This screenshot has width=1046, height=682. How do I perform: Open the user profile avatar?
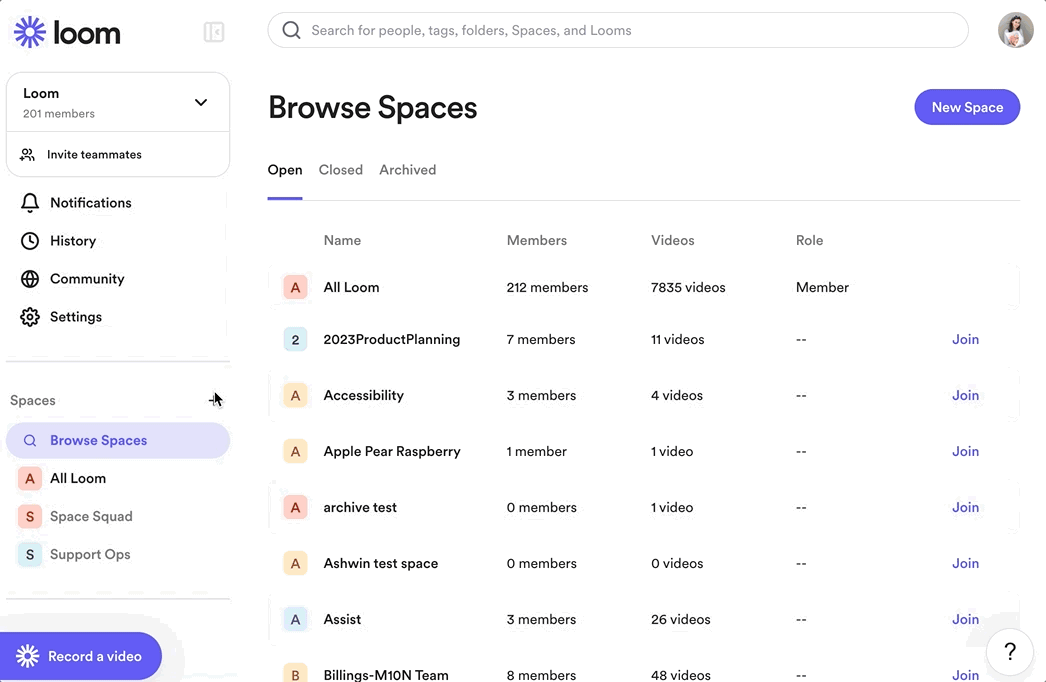tap(1015, 30)
